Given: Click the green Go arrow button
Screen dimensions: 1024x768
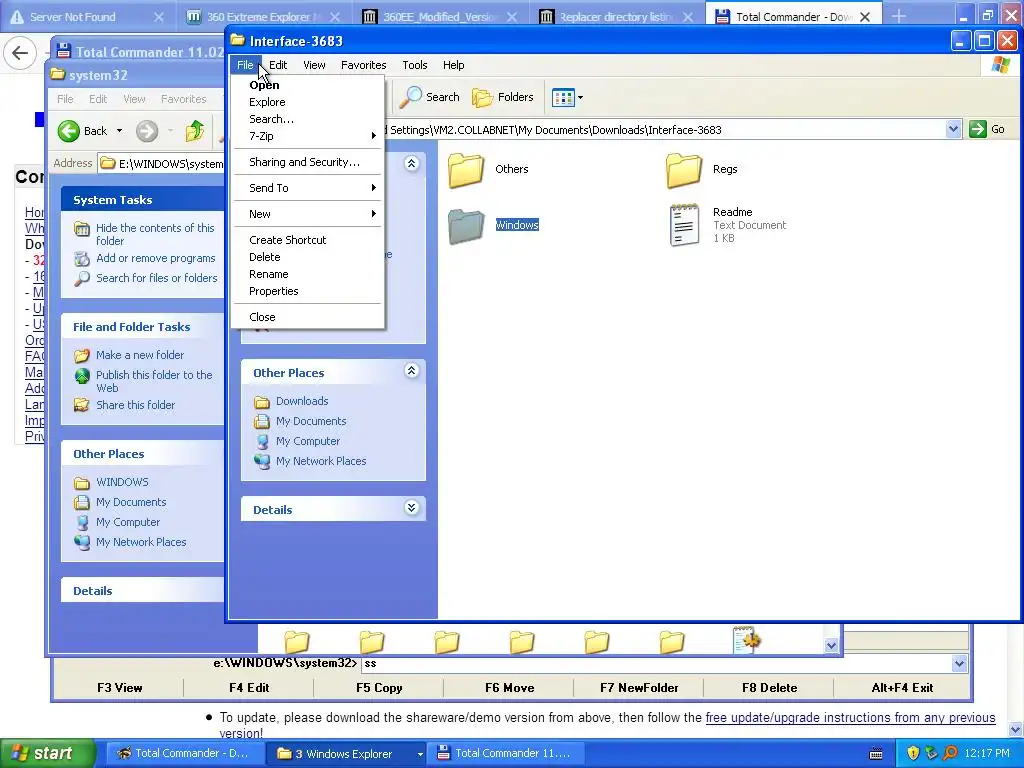Looking at the screenshot, I should (x=978, y=129).
